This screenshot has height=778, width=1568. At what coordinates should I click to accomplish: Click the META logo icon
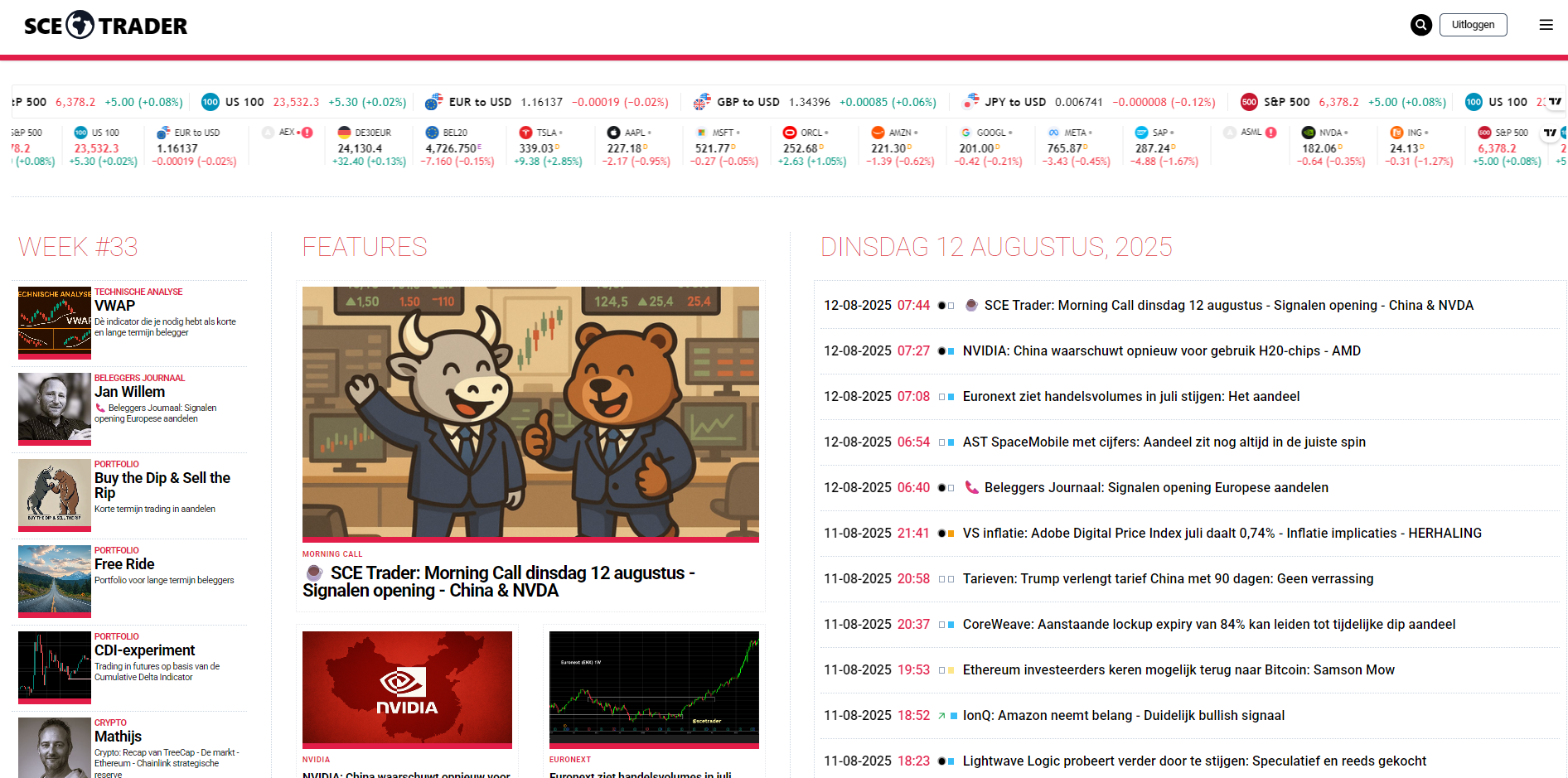click(x=1053, y=133)
